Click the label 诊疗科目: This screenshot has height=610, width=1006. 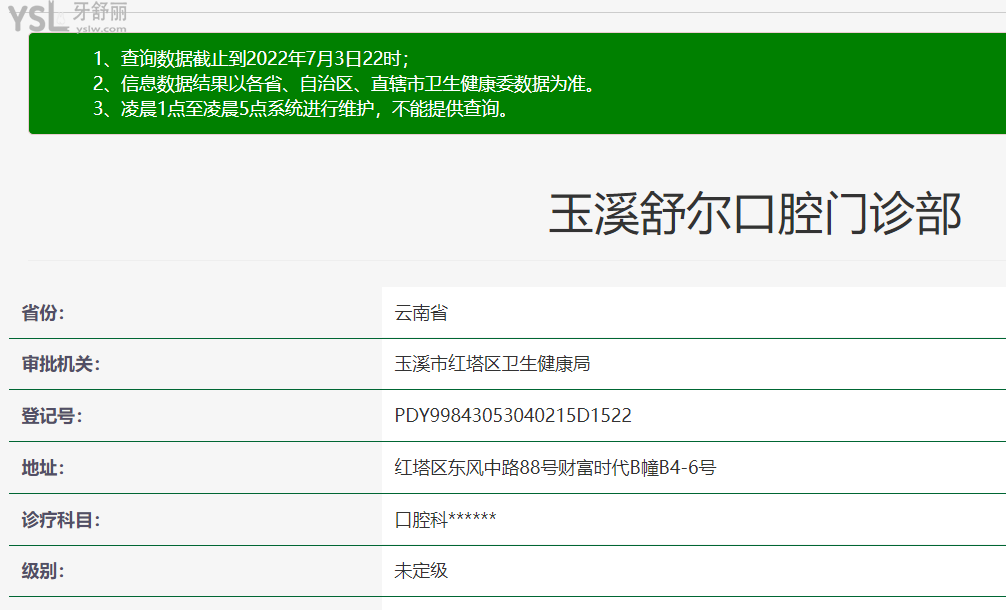point(61,520)
